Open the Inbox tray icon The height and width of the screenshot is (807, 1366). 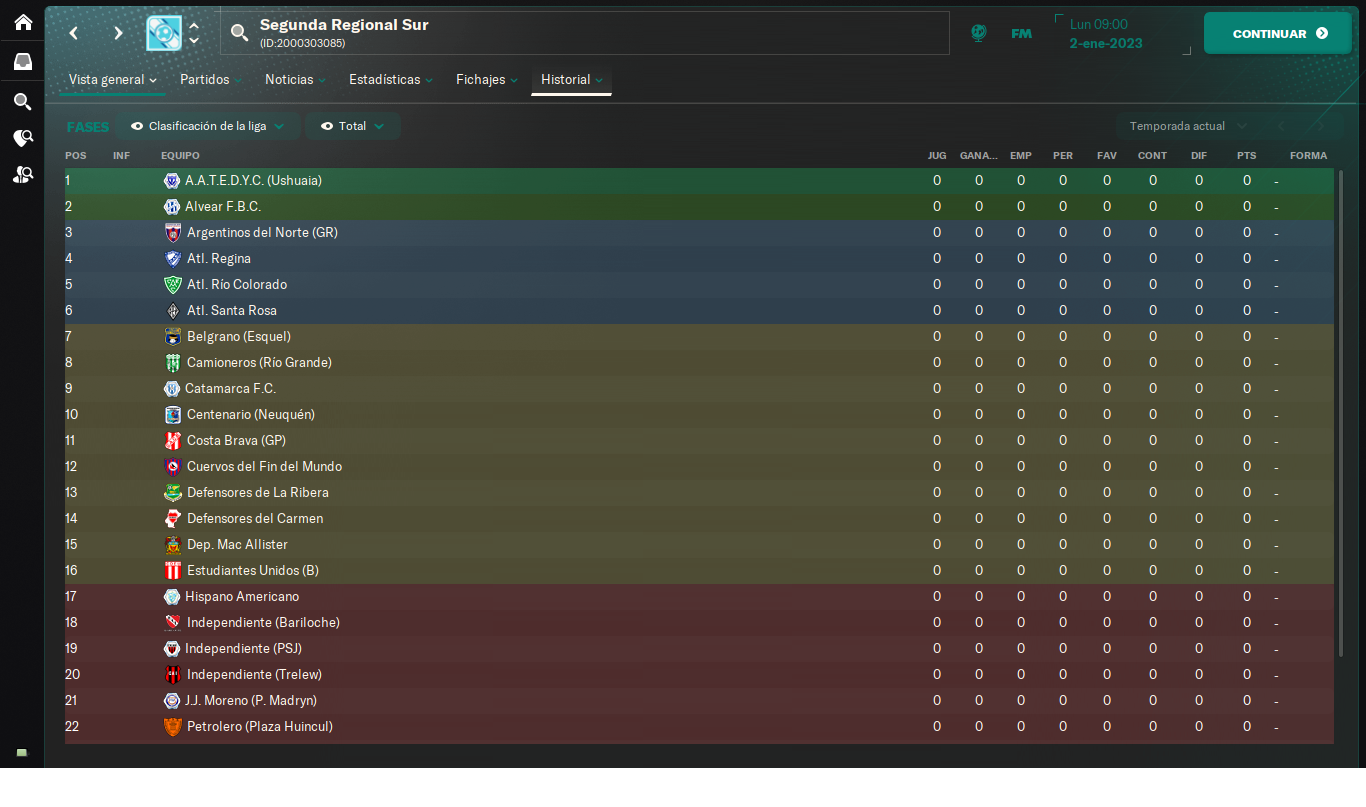(x=22, y=62)
